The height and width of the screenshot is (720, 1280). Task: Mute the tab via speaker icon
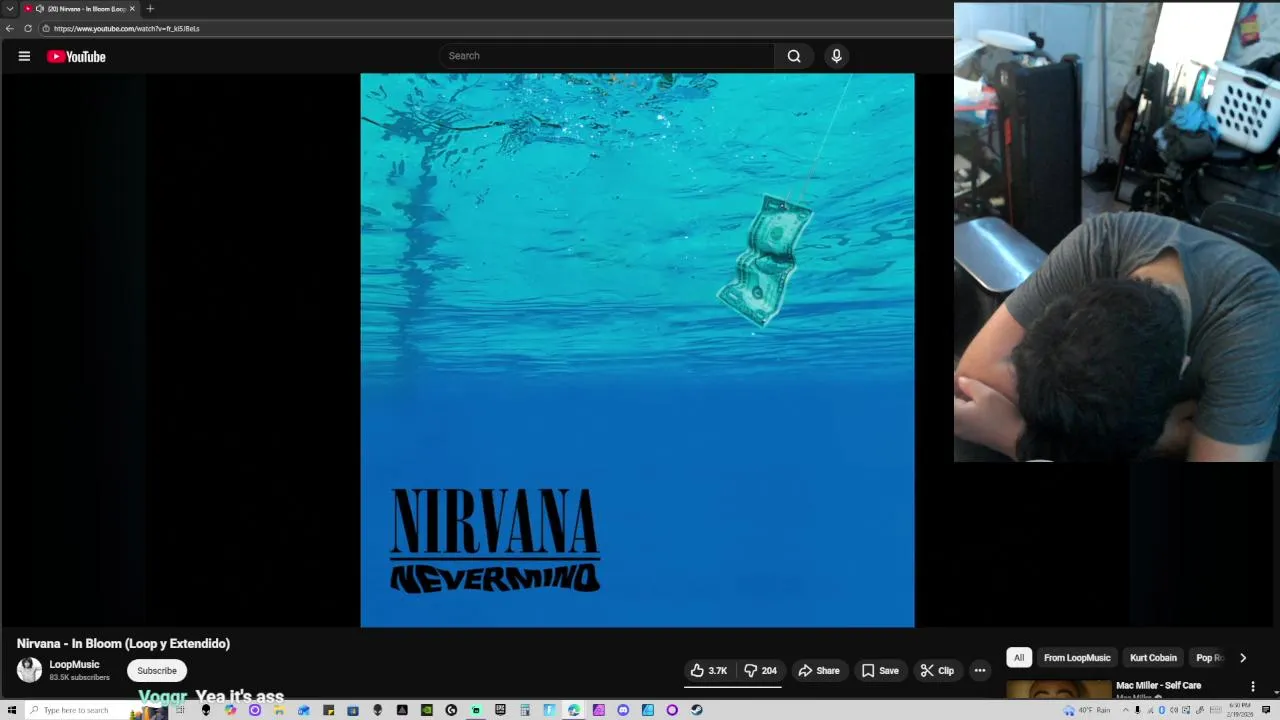(40, 9)
